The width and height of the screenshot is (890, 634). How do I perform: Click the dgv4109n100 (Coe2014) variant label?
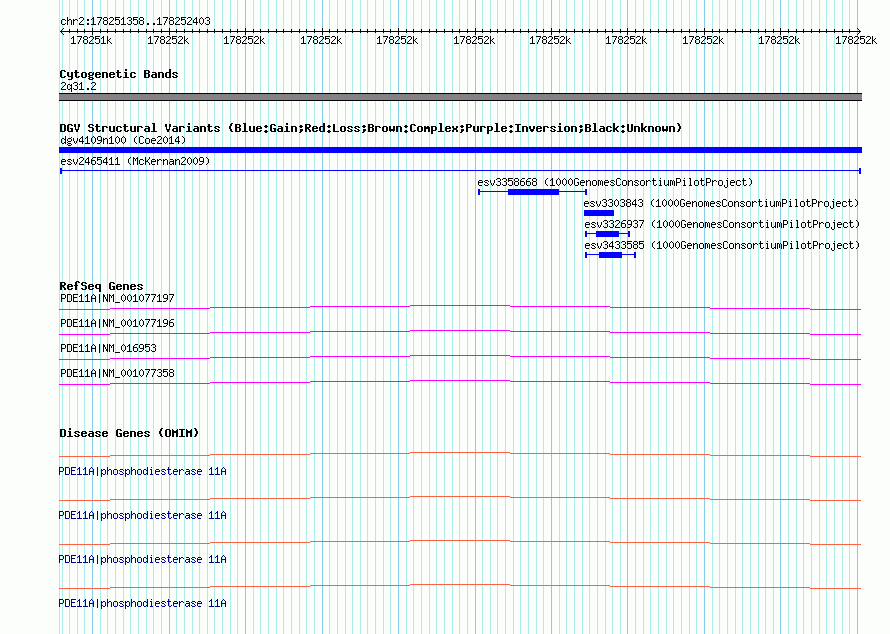[x=123, y=140]
